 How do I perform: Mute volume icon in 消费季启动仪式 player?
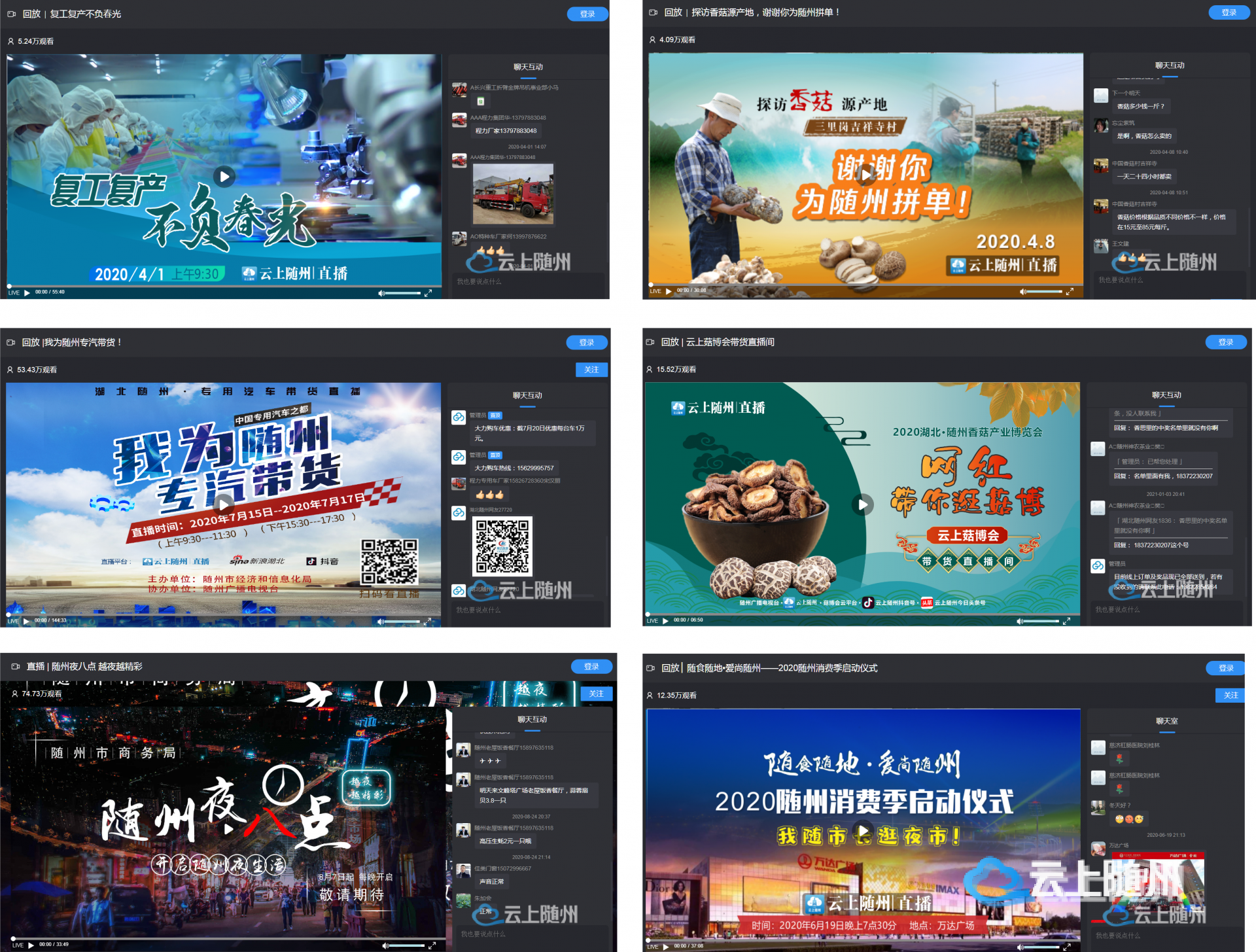point(1020,947)
